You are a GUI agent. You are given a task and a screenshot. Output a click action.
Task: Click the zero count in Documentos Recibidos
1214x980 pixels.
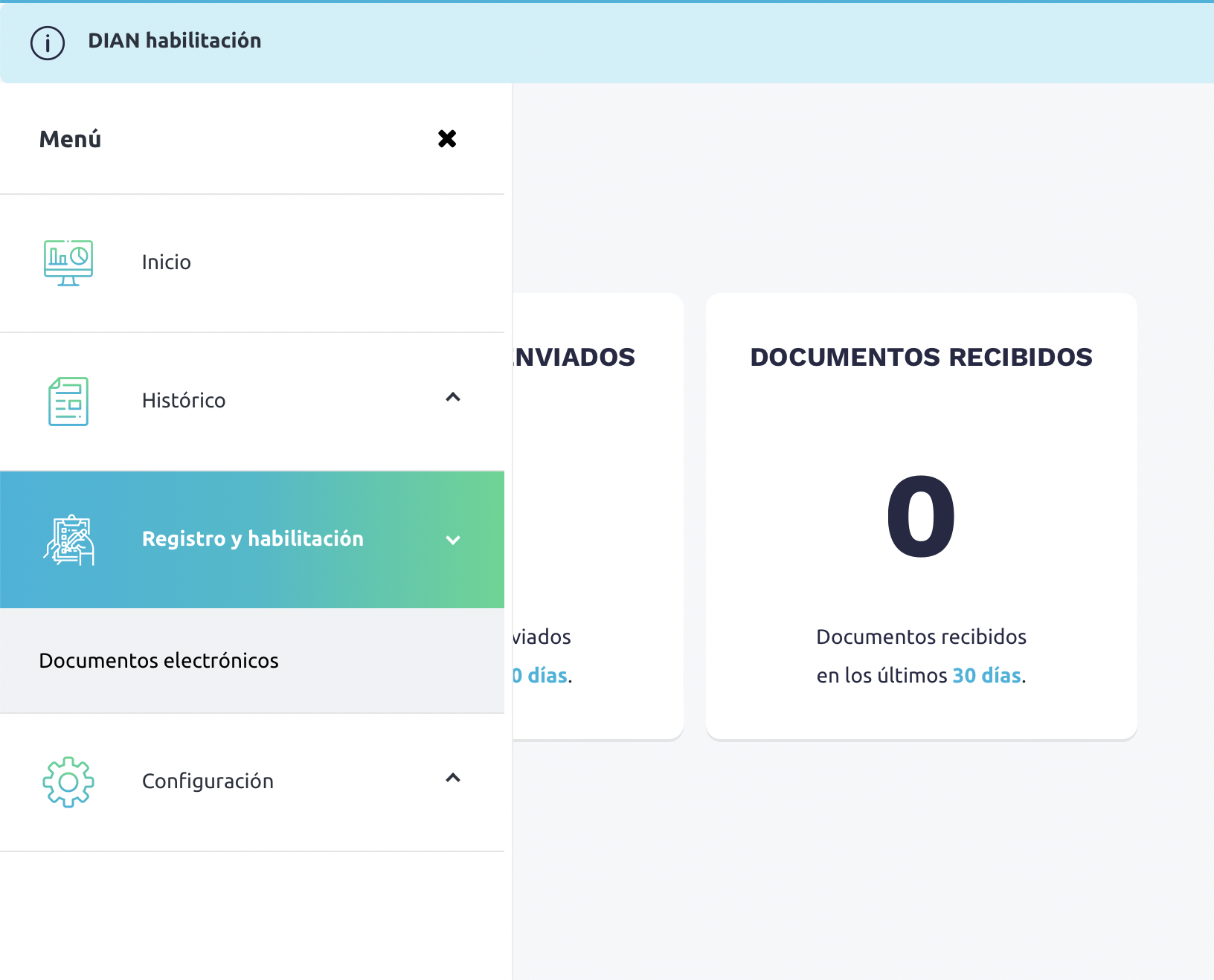click(921, 518)
